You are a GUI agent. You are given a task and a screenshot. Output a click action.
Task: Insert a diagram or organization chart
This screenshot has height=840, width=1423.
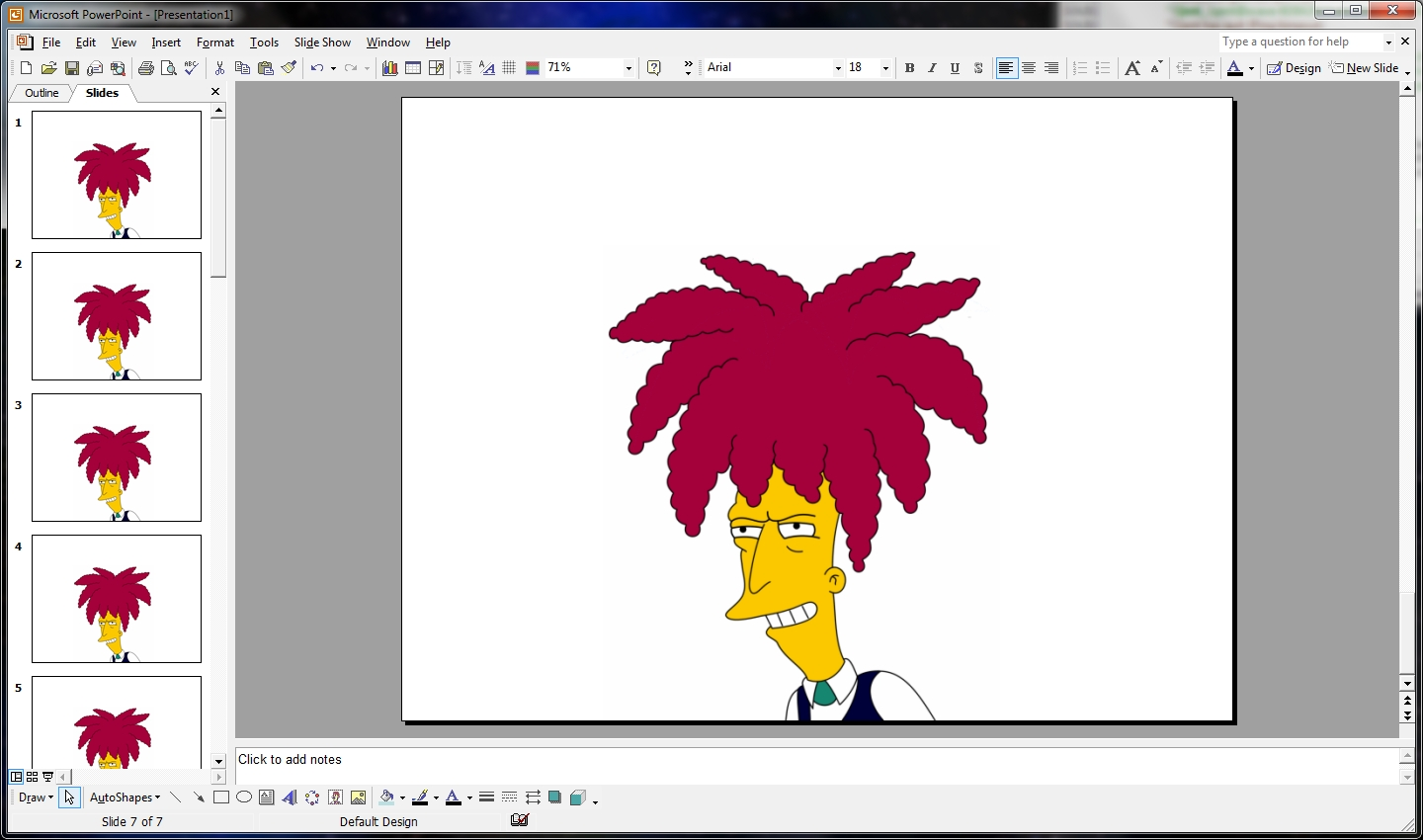click(312, 798)
